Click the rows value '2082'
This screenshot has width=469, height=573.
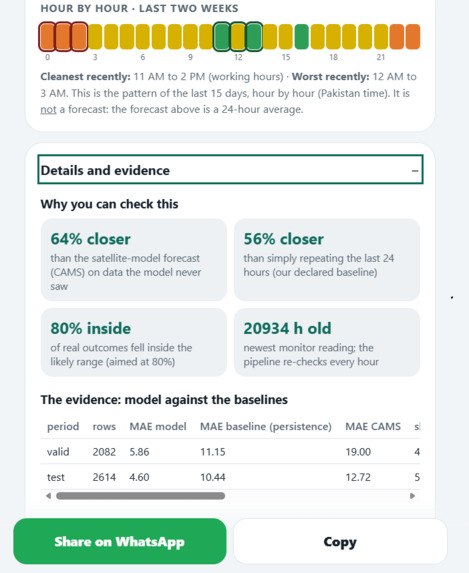(104, 452)
